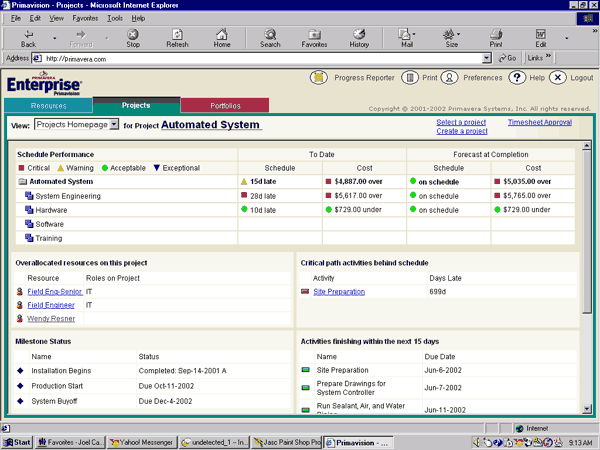Click the page scroll down arrow
The height and width of the screenshot is (450, 600).
587,409
